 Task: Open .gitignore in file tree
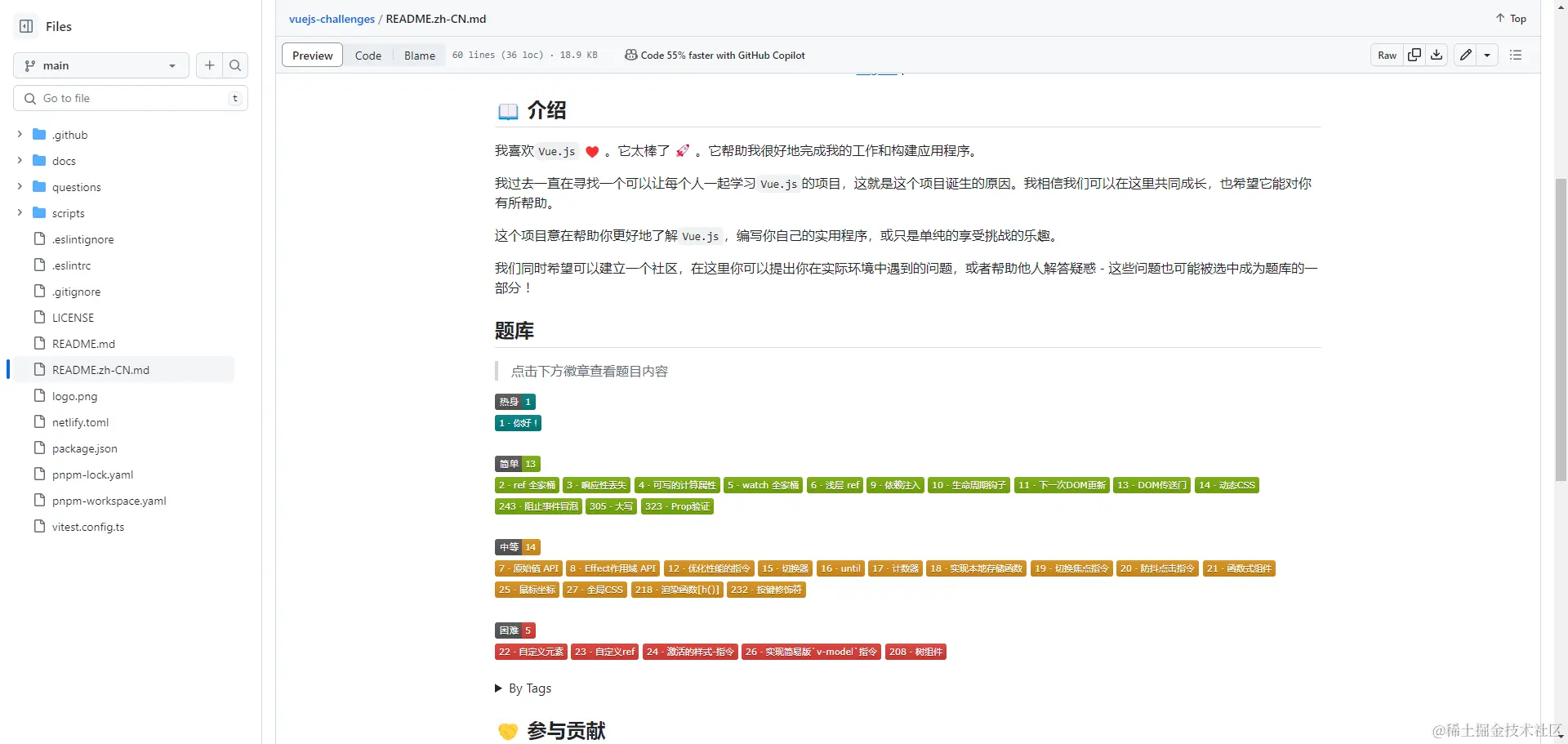76,292
